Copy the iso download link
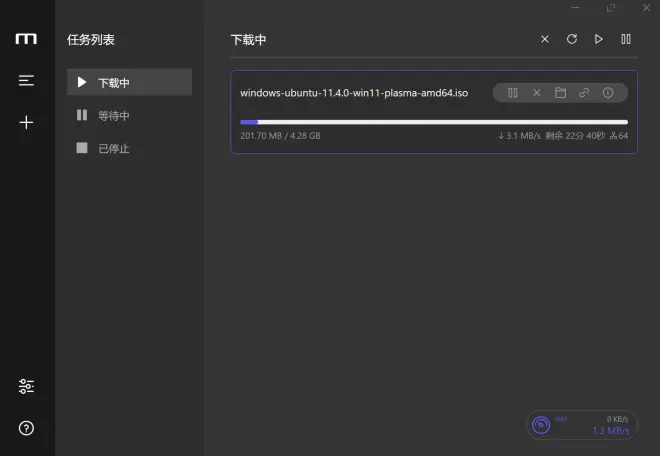Image resolution: width=660 pixels, height=456 pixels. coord(584,93)
